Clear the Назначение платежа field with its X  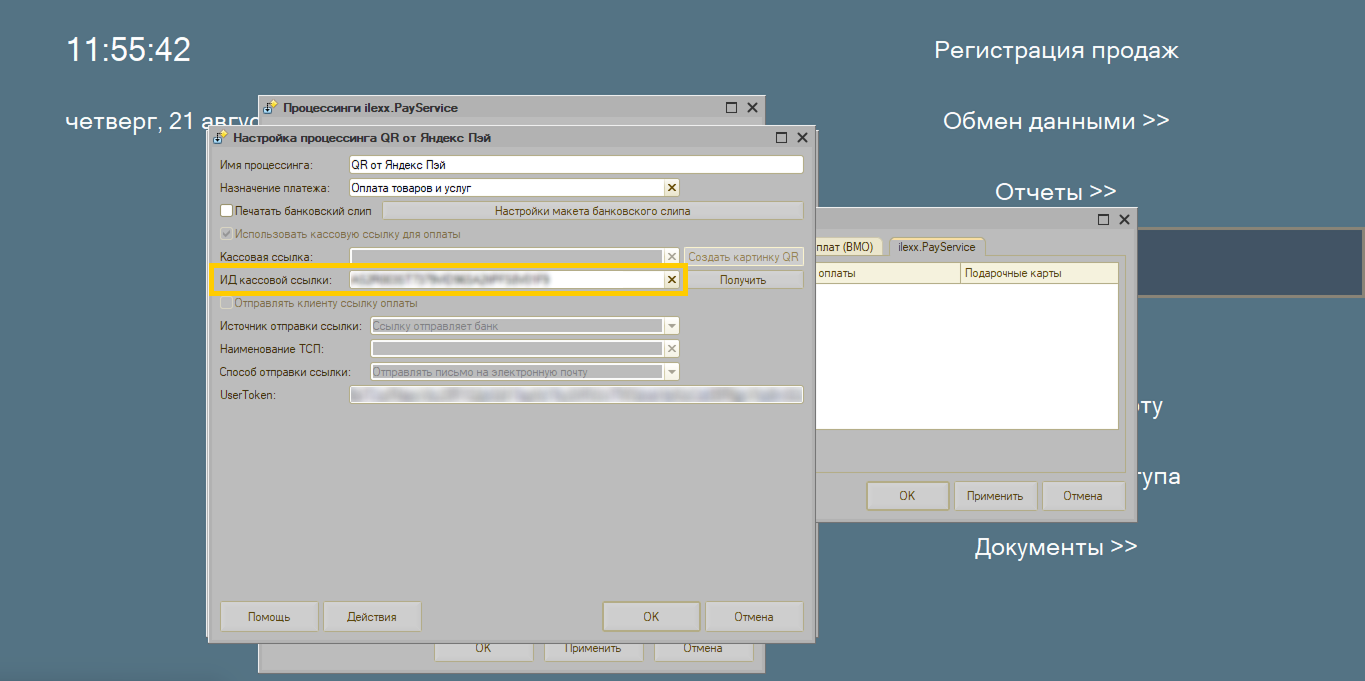click(672, 188)
